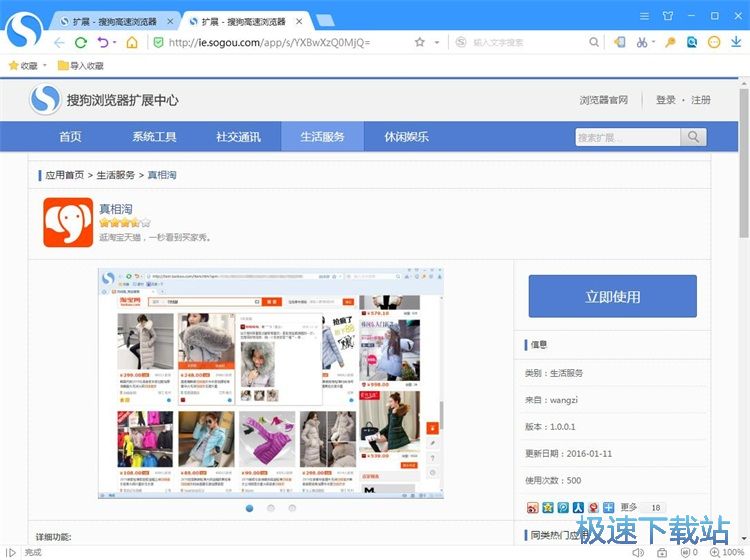The width and height of the screenshot is (750, 560).
Task: Click the 搜索扩展 search field
Action: 628,137
